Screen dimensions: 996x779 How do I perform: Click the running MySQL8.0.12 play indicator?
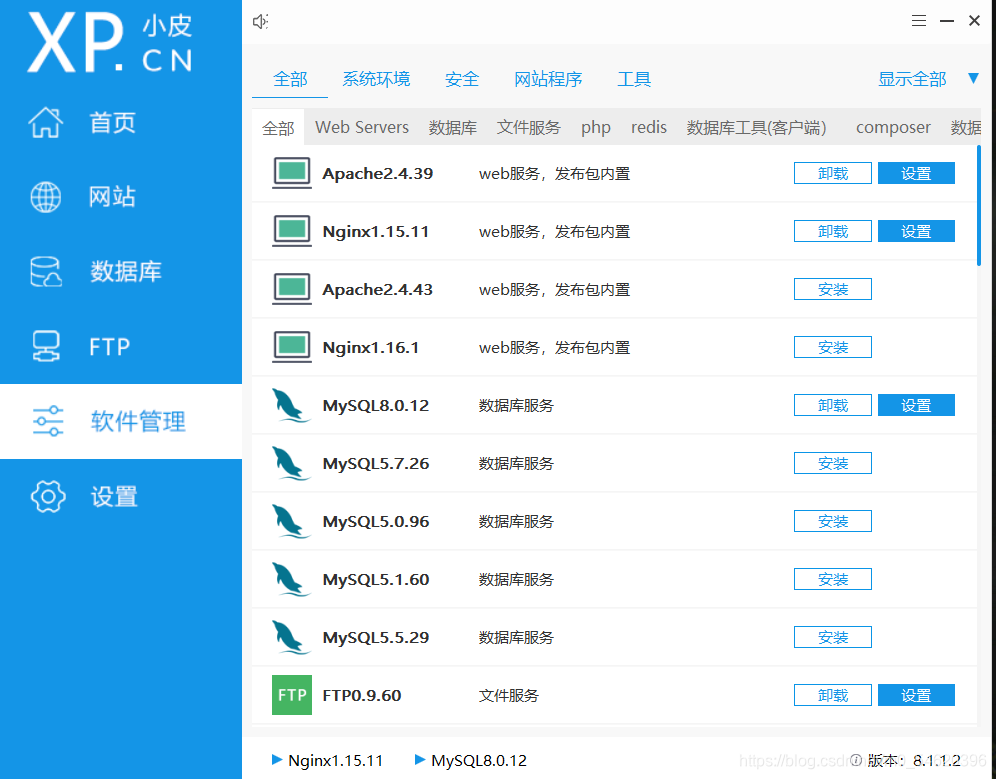click(419, 759)
